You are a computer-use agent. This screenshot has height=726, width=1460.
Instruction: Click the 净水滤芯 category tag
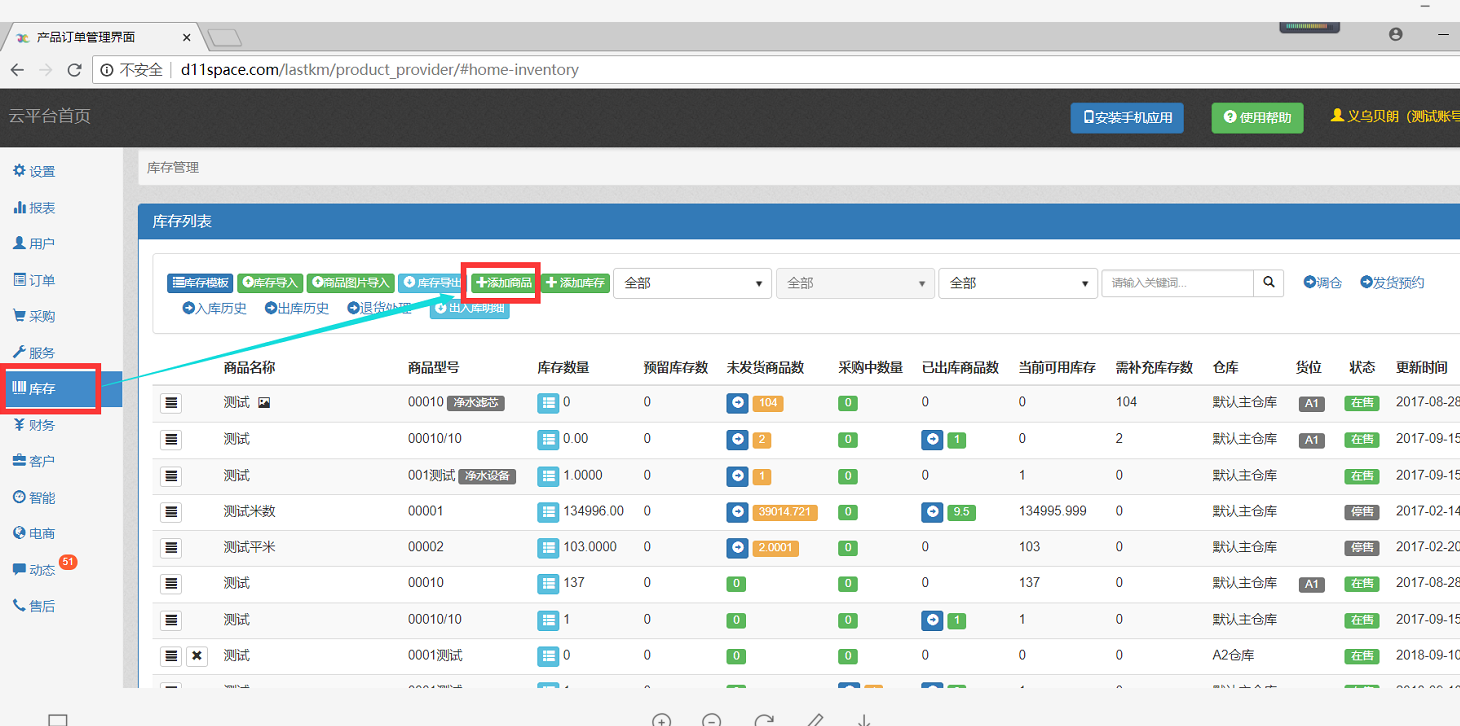point(476,403)
